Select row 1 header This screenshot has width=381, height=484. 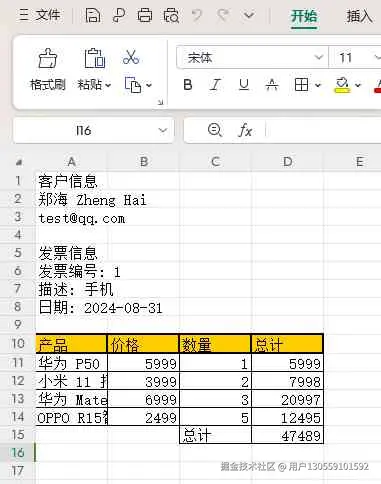point(18,180)
